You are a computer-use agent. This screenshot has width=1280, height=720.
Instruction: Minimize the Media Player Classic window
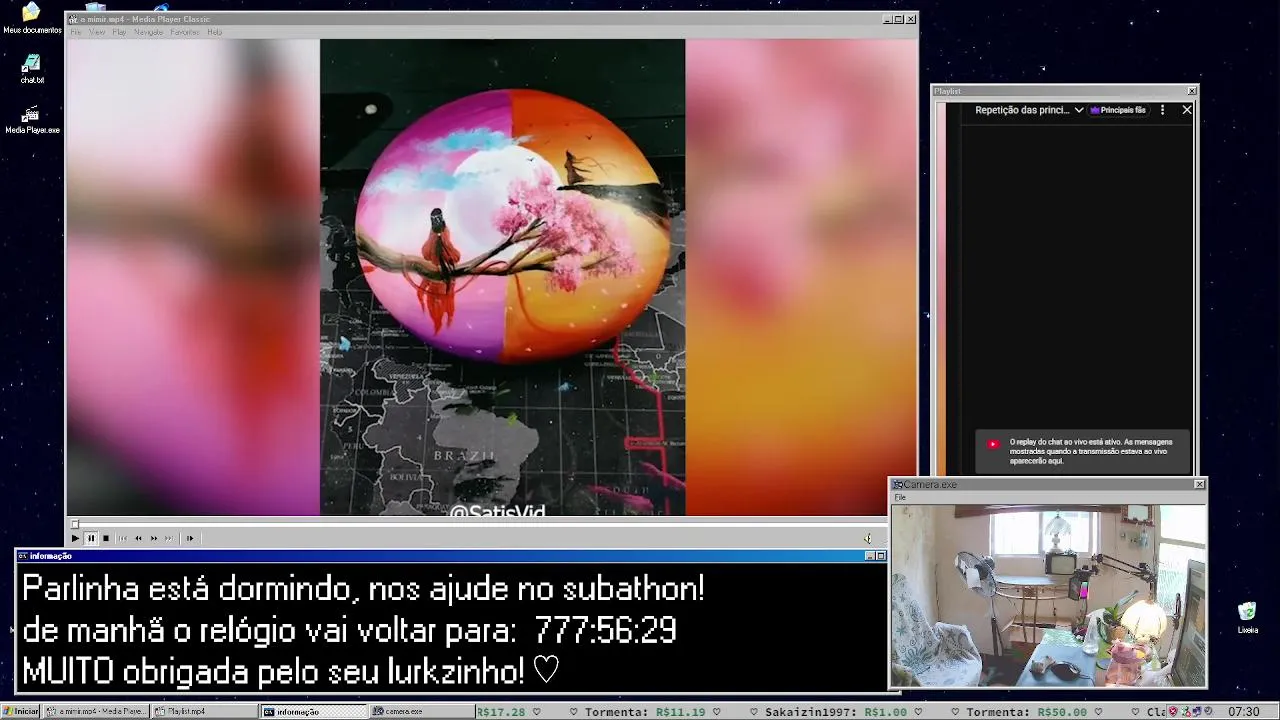click(x=887, y=19)
